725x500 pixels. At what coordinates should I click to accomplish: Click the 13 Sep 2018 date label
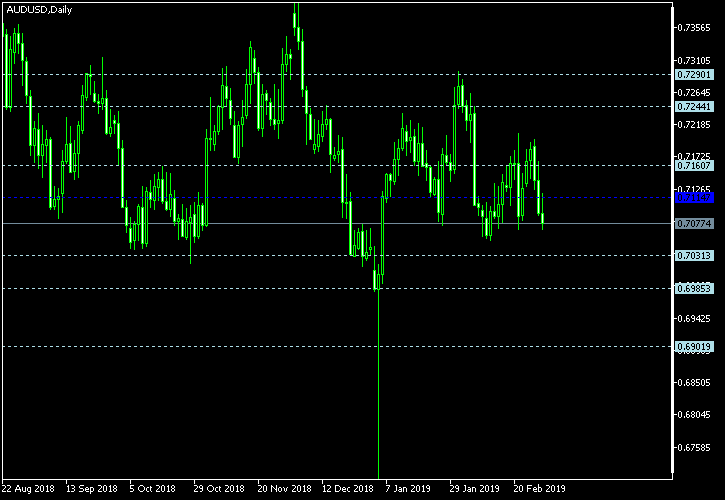point(92,489)
